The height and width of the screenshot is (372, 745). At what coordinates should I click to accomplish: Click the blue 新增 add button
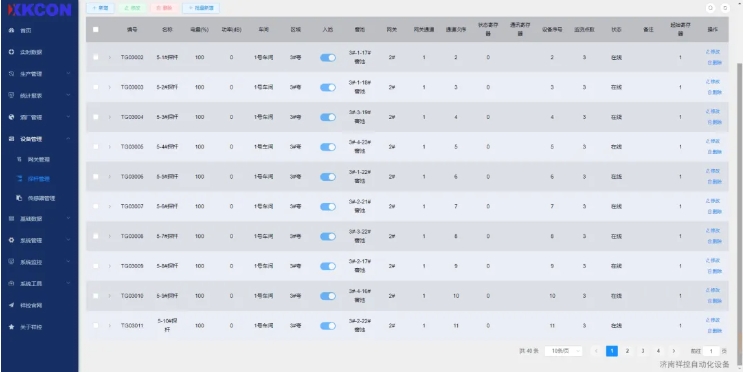point(100,8)
